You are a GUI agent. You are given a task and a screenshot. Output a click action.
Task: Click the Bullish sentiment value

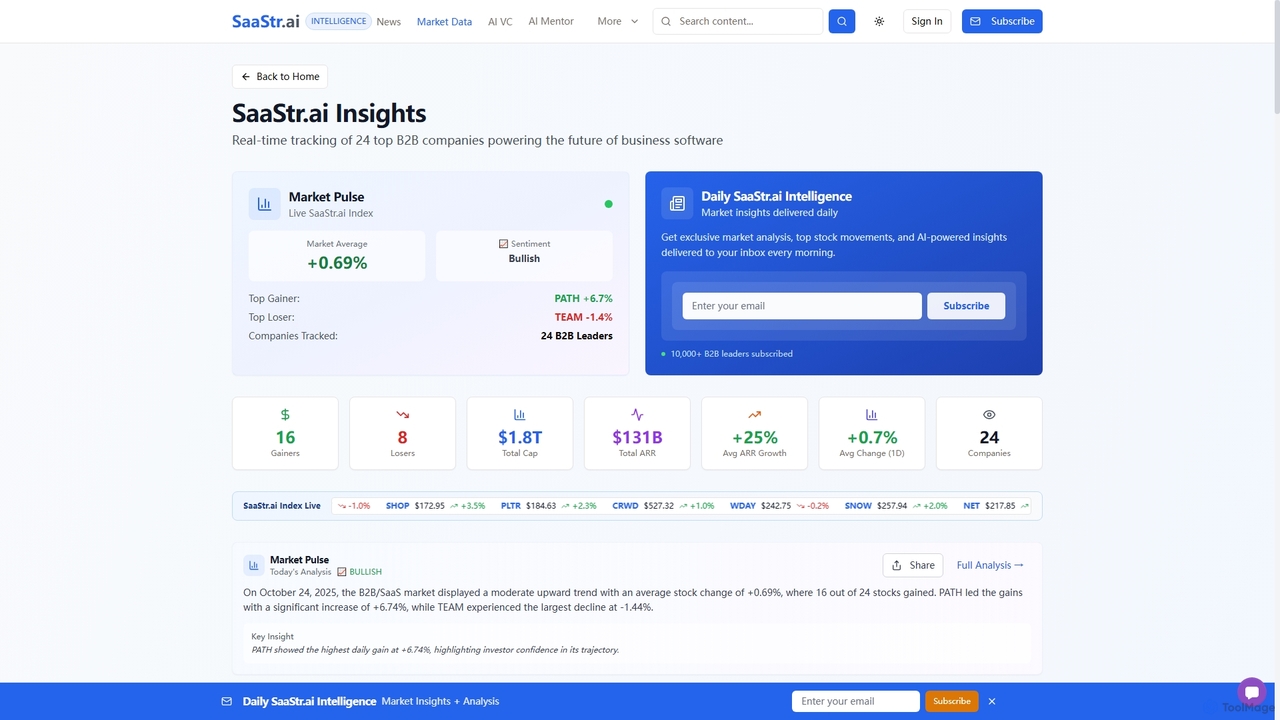[524, 258]
